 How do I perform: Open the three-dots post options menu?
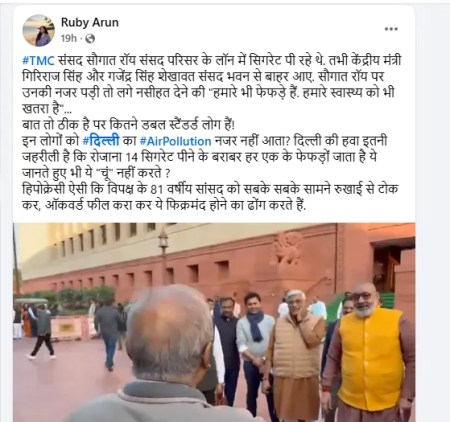click(x=391, y=29)
